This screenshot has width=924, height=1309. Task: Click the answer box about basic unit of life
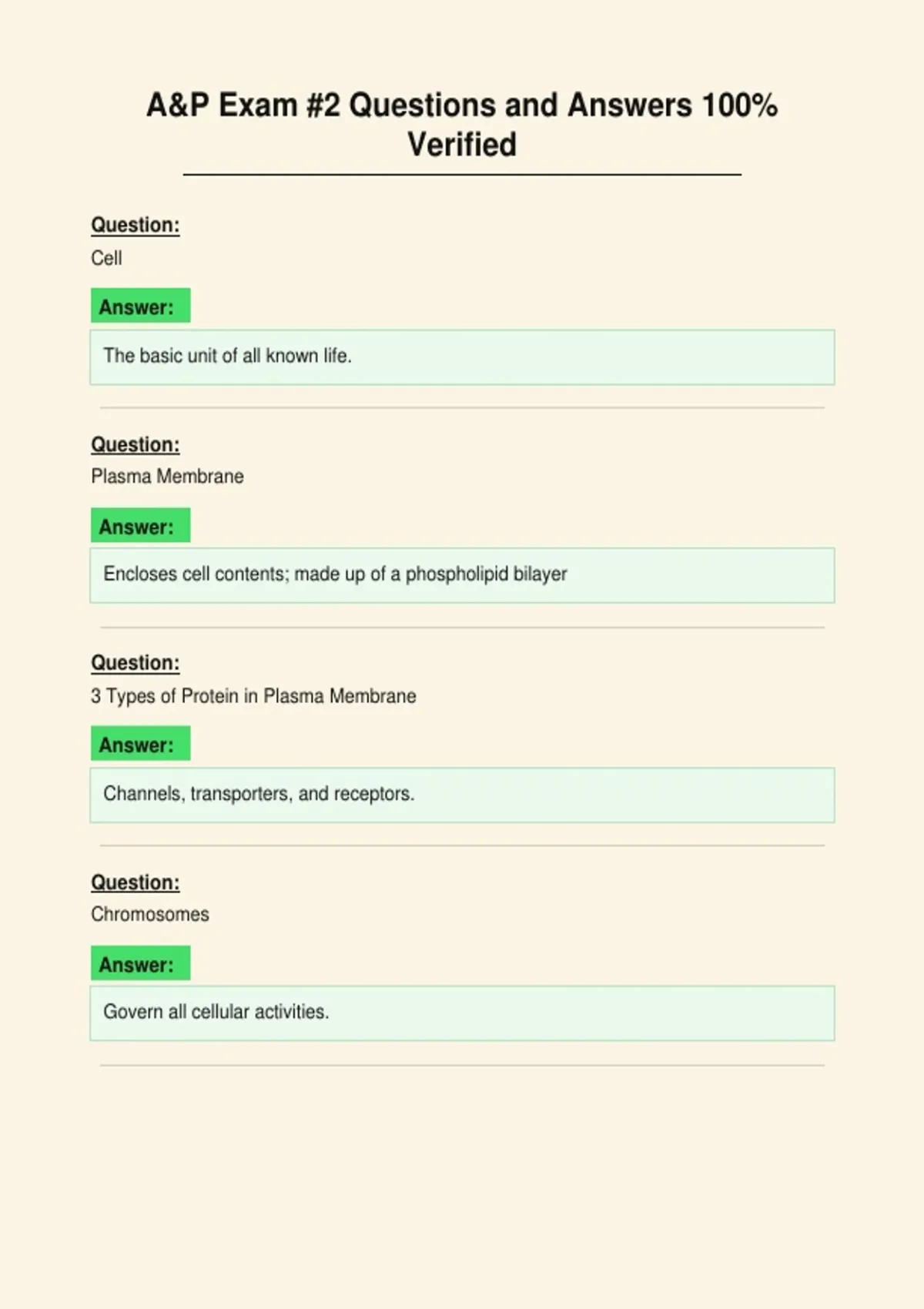pyautogui.click(x=462, y=357)
